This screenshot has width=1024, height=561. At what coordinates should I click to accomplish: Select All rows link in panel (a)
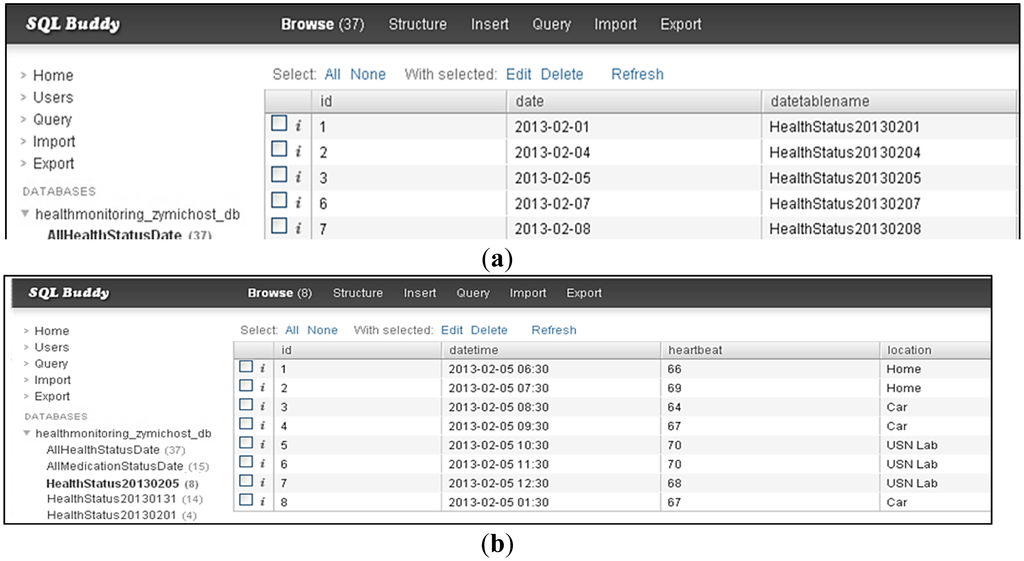click(x=332, y=74)
